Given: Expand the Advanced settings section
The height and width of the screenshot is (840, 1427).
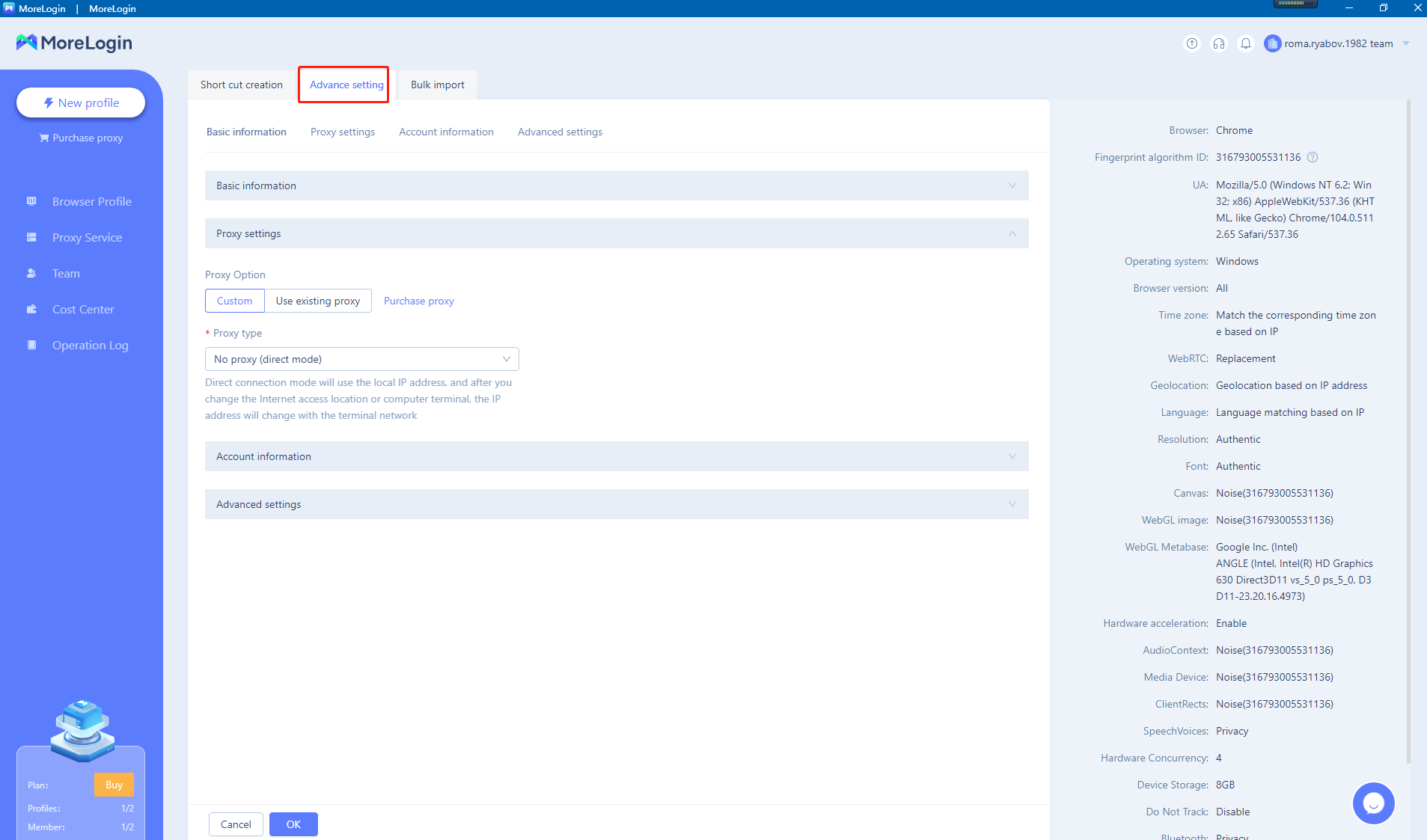Looking at the screenshot, I should tap(617, 504).
